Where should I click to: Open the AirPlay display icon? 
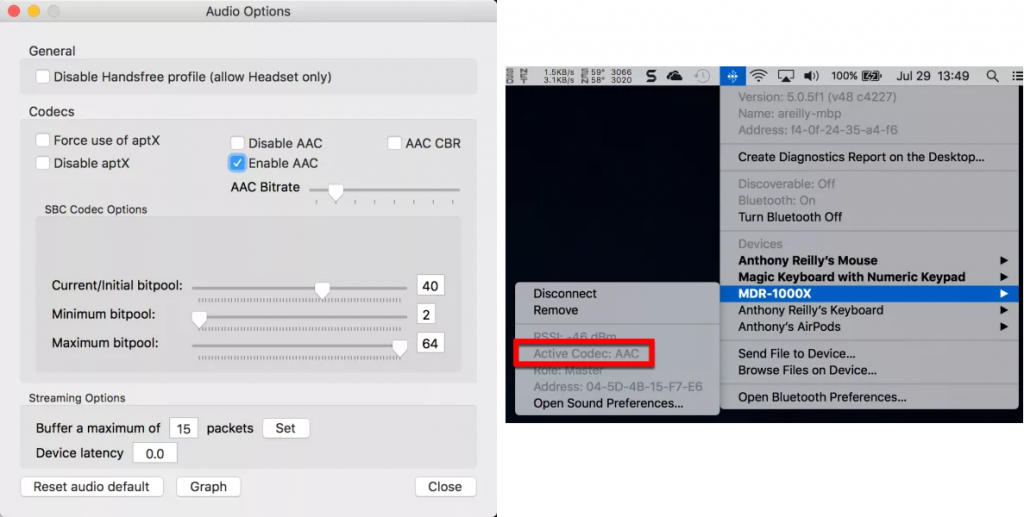(x=785, y=76)
